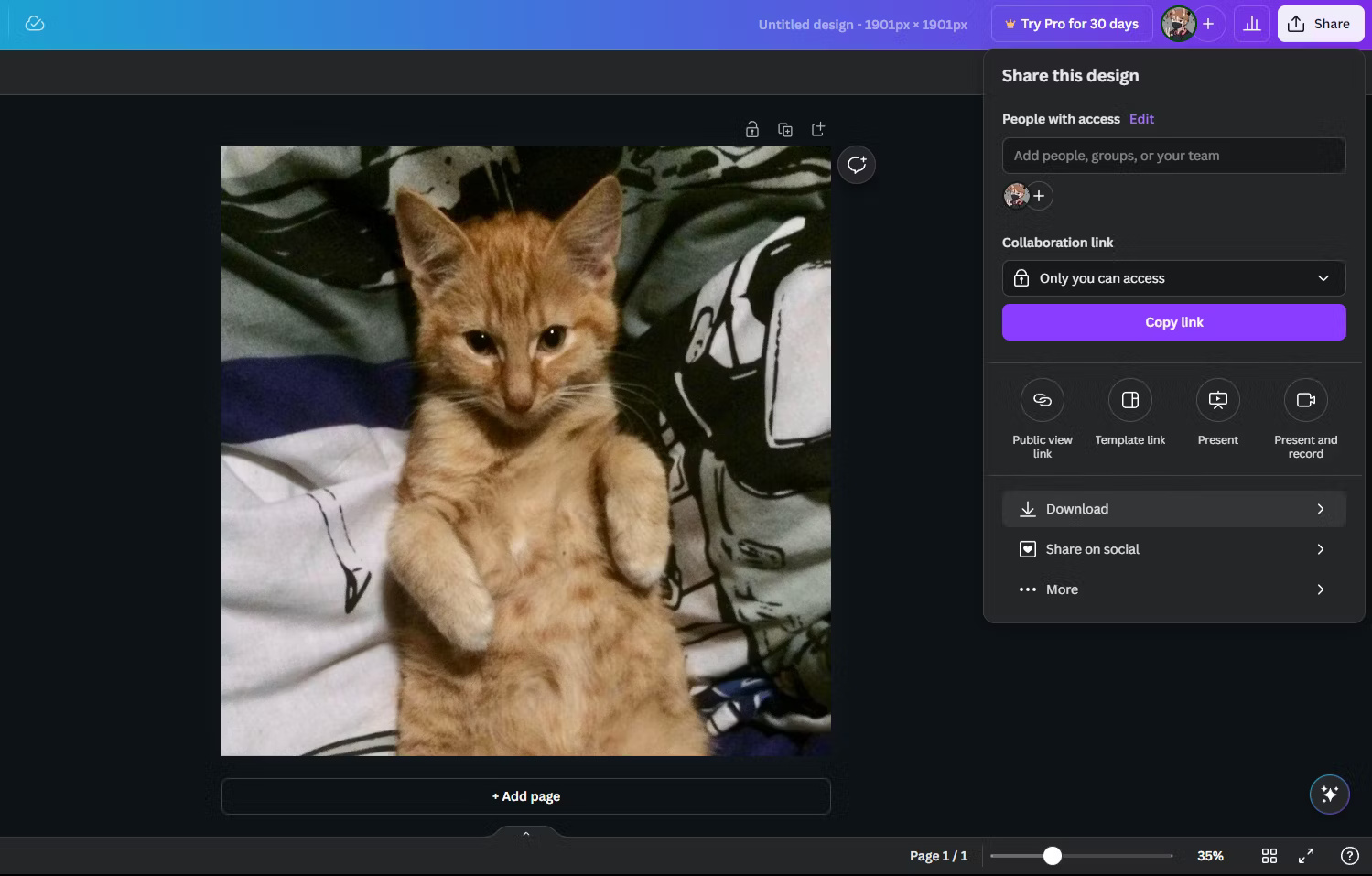
Task: Click the Public view link icon
Action: click(1043, 400)
